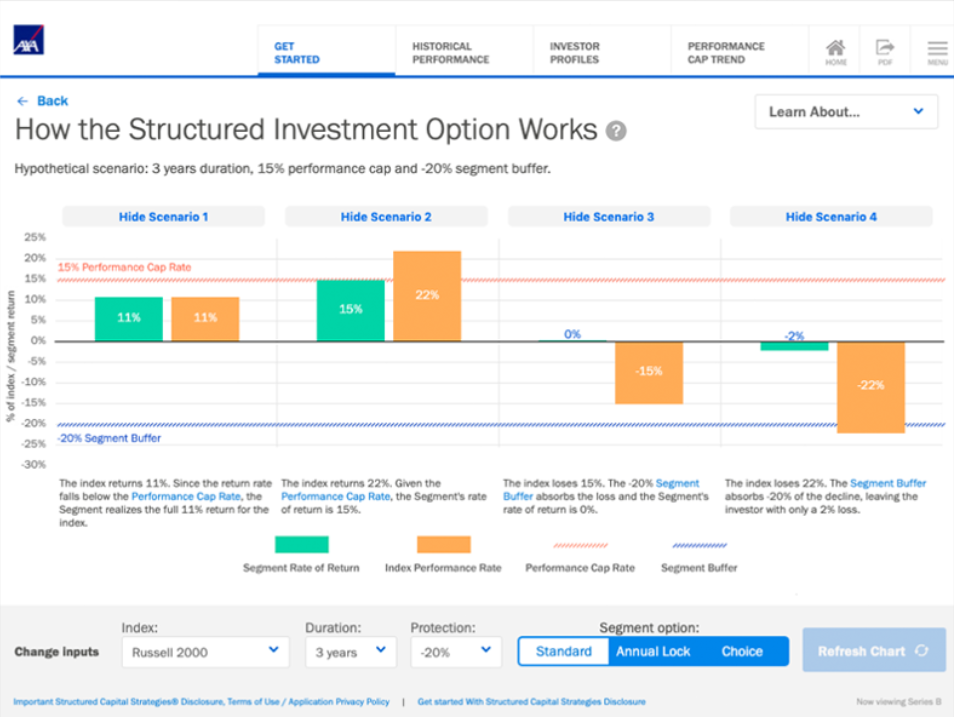Expand the Duration dropdown set to 3 years
The width and height of the screenshot is (954, 717).
(349, 652)
